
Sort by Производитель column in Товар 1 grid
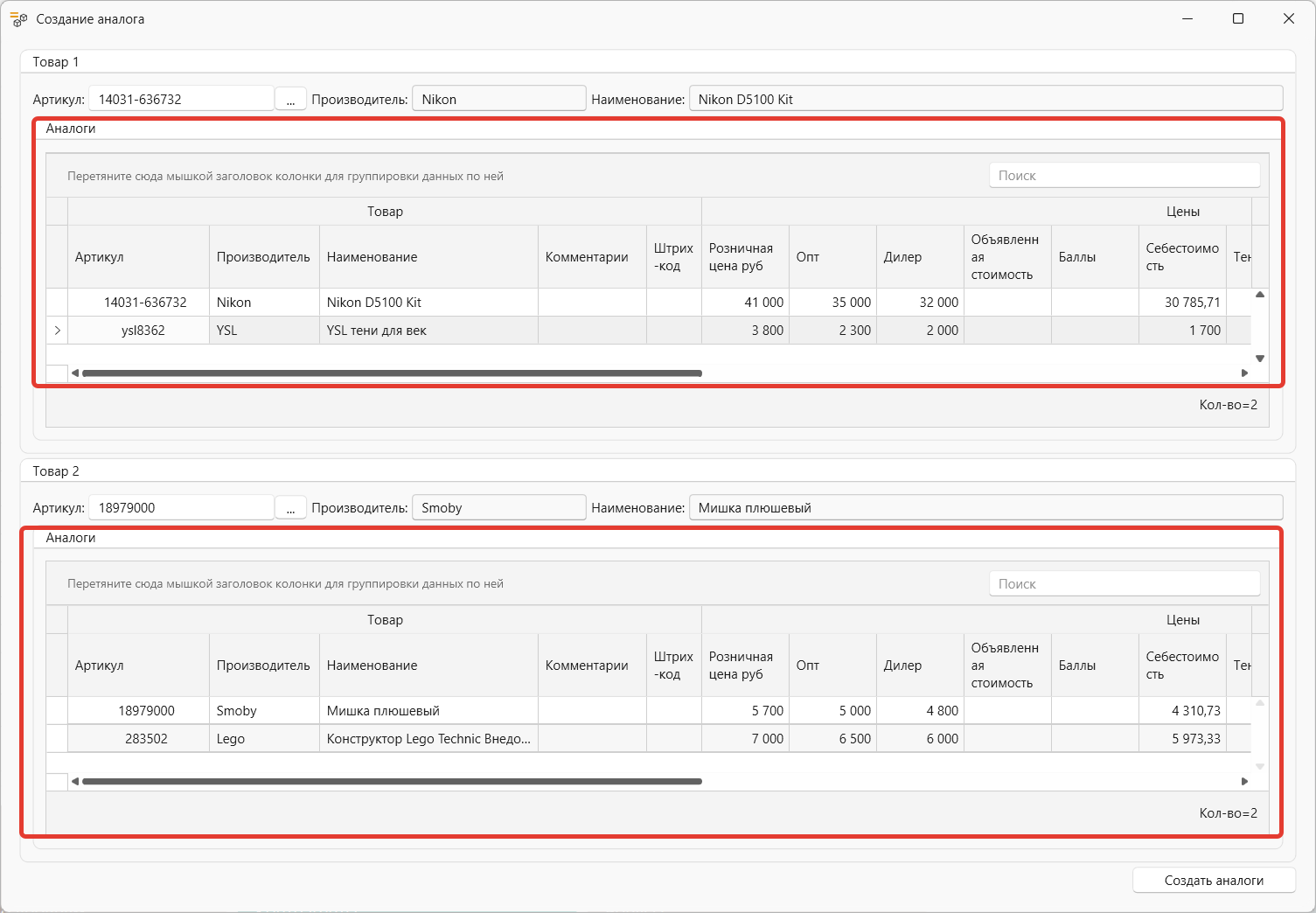point(264,256)
